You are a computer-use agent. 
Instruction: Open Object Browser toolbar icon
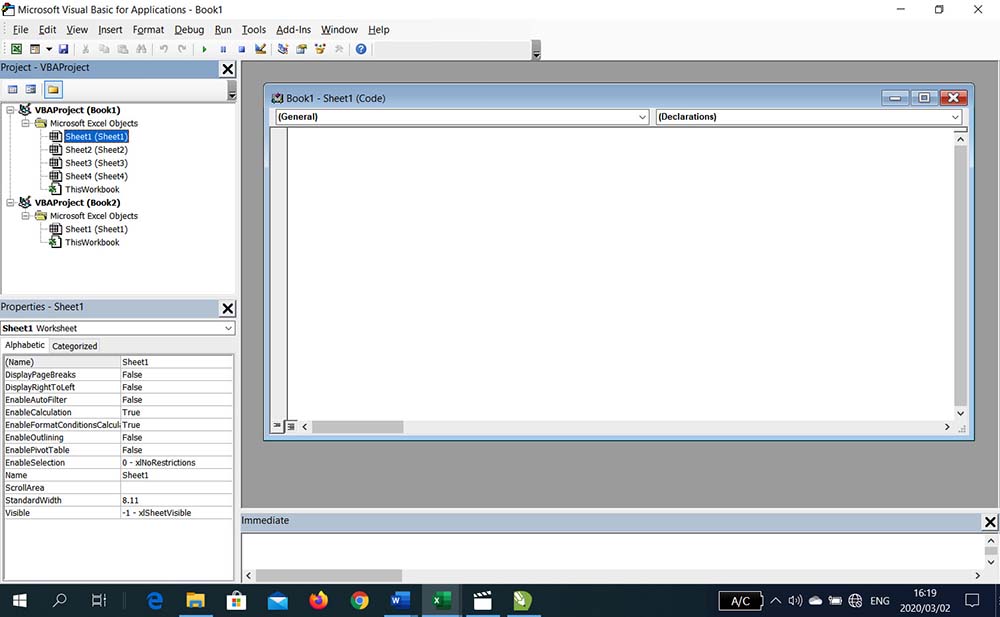[320, 49]
